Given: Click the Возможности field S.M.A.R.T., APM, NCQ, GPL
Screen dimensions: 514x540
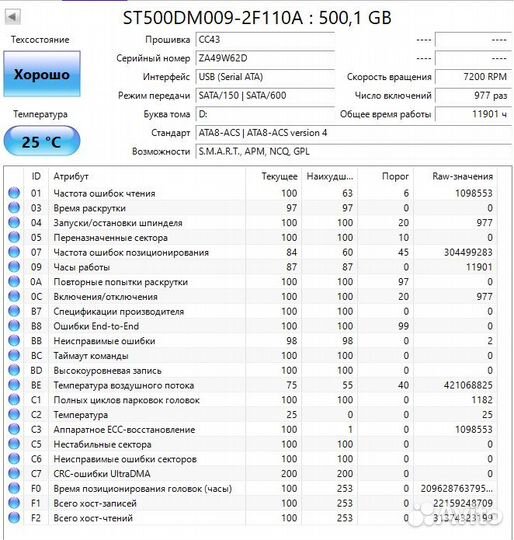Looking at the screenshot, I should (x=354, y=151).
